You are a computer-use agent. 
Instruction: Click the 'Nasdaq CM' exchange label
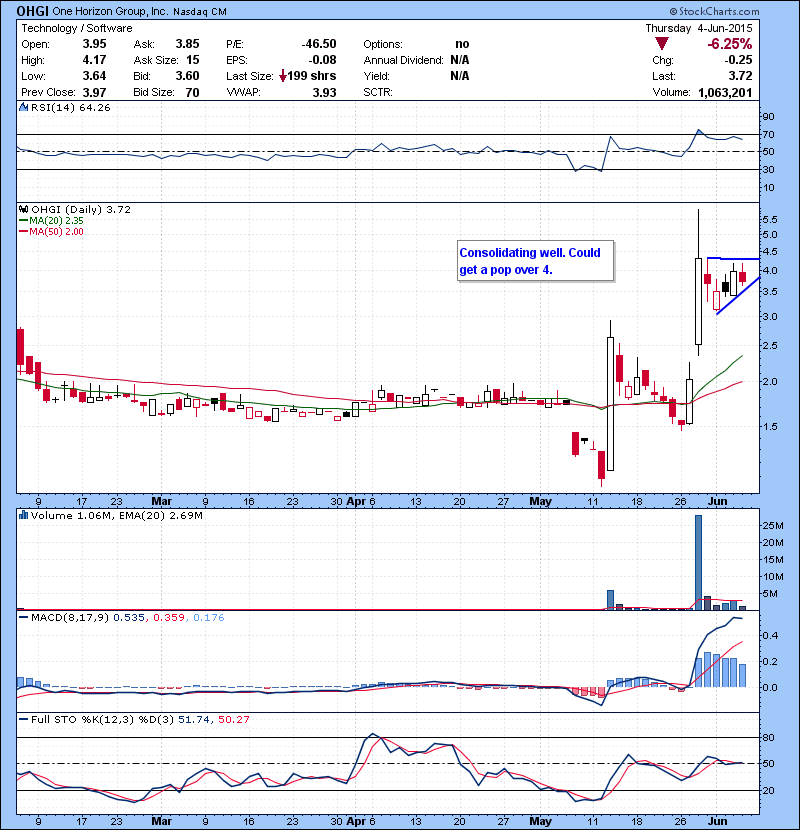click(200, 12)
